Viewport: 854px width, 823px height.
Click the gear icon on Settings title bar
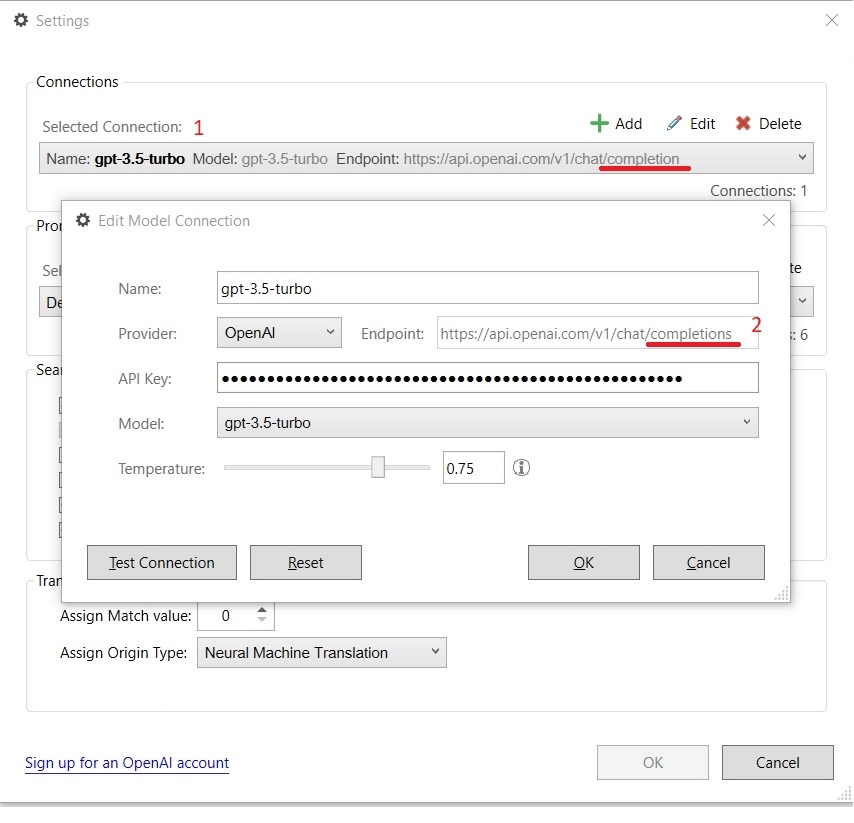pos(21,19)
